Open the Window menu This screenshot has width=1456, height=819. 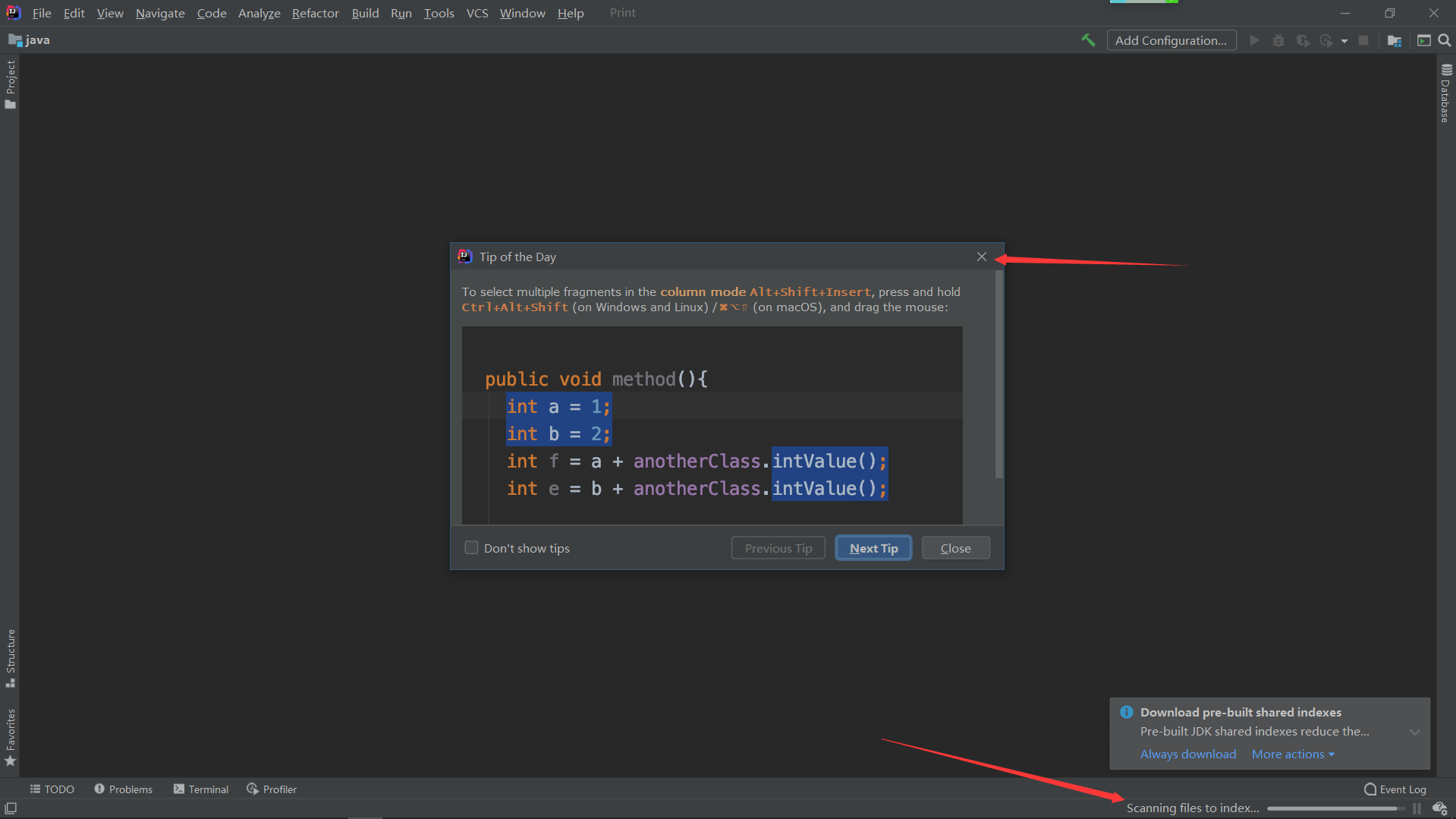(x=523, y=13)
